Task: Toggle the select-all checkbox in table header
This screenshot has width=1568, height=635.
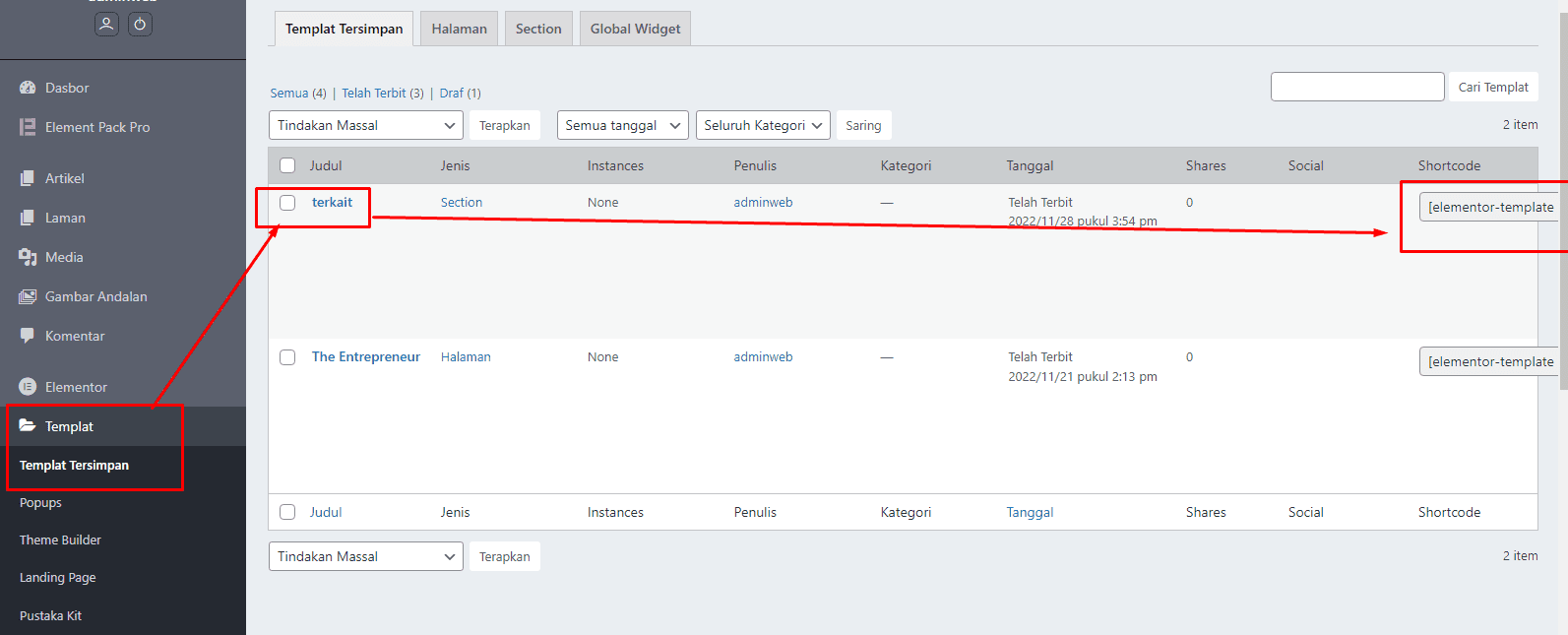Action: click(287, 165)
